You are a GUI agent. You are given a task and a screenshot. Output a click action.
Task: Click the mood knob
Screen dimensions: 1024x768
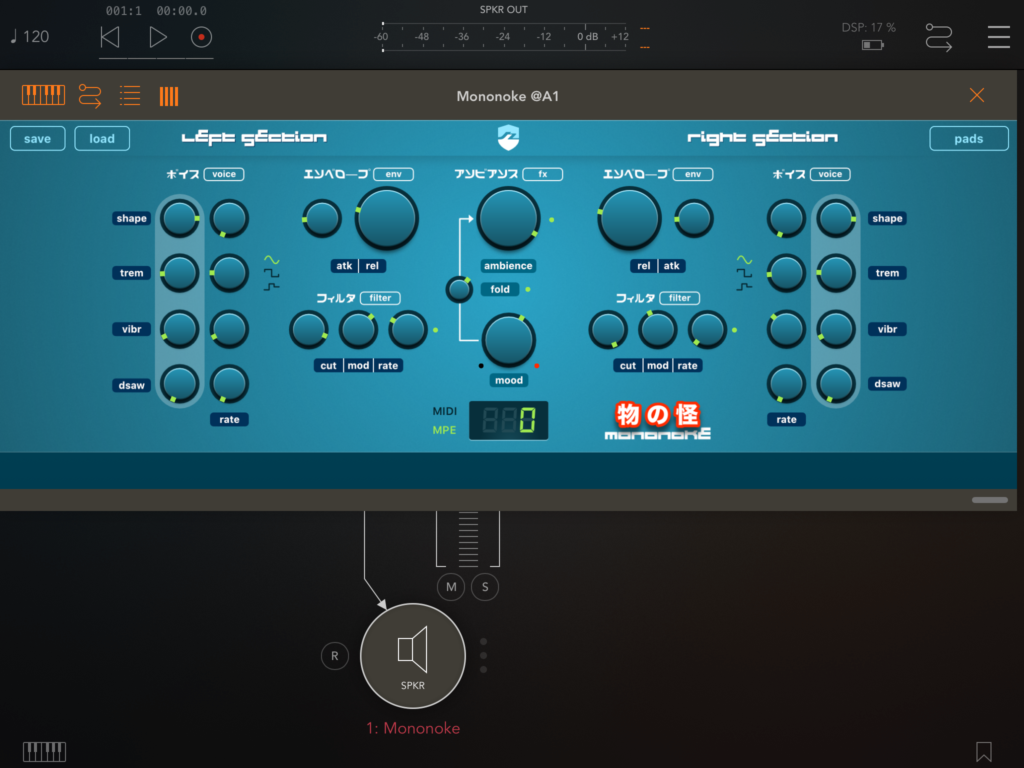509,340
